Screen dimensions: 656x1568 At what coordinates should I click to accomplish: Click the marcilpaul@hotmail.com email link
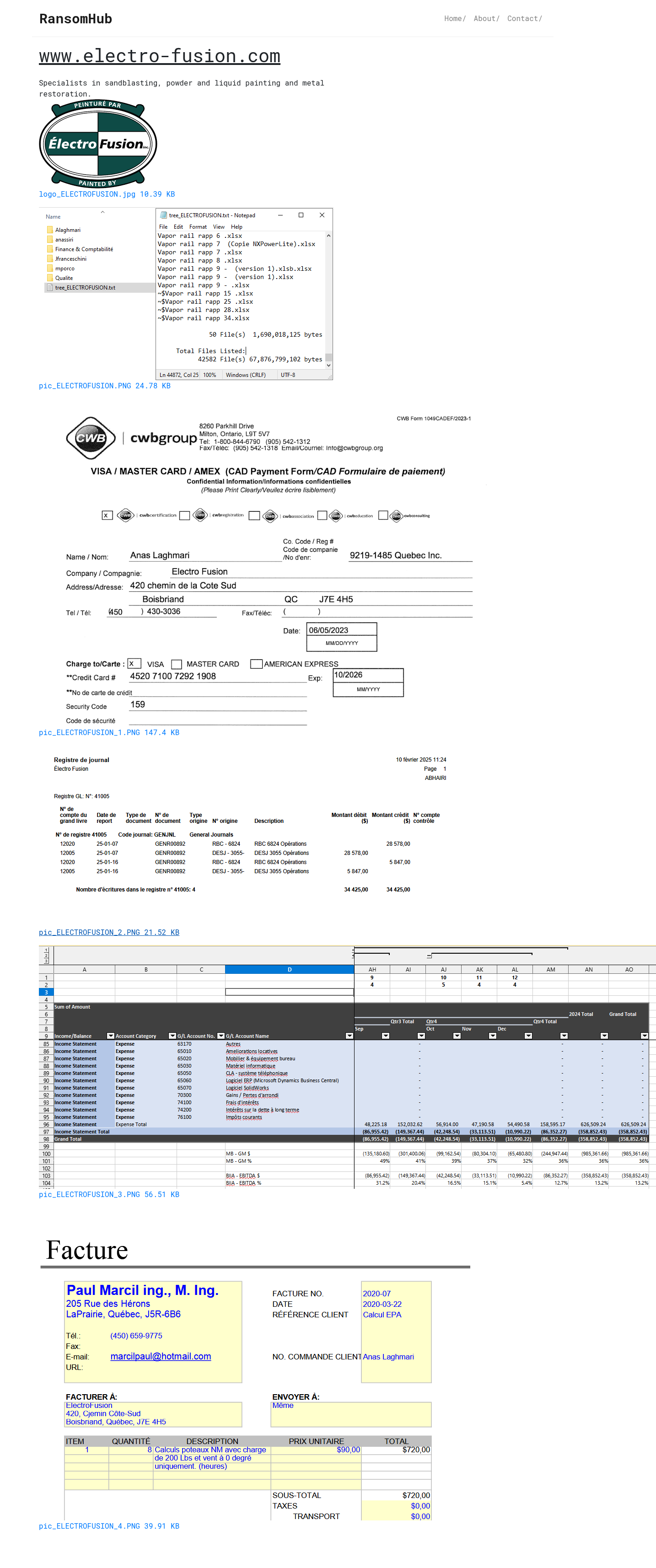(x=161, y=1356)
